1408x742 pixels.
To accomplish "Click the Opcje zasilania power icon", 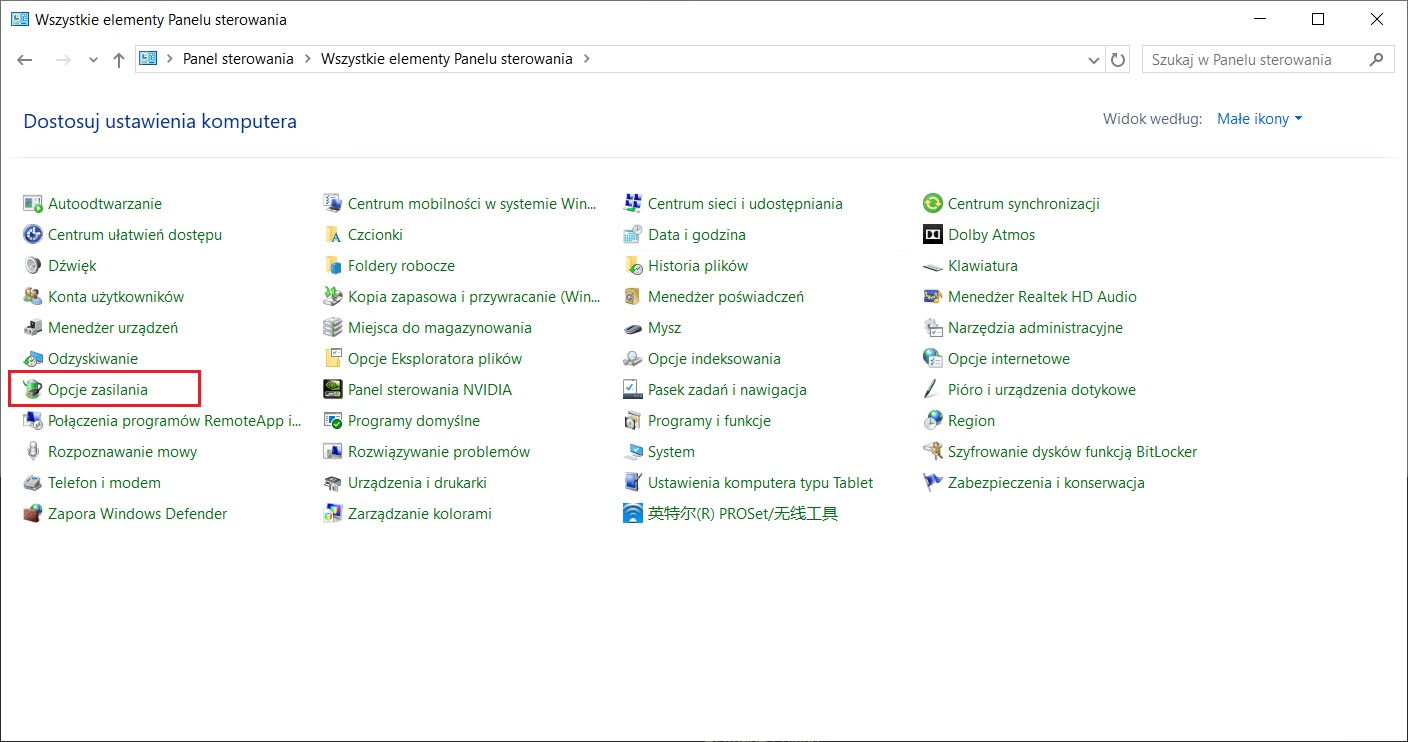I will pos(33,390).
